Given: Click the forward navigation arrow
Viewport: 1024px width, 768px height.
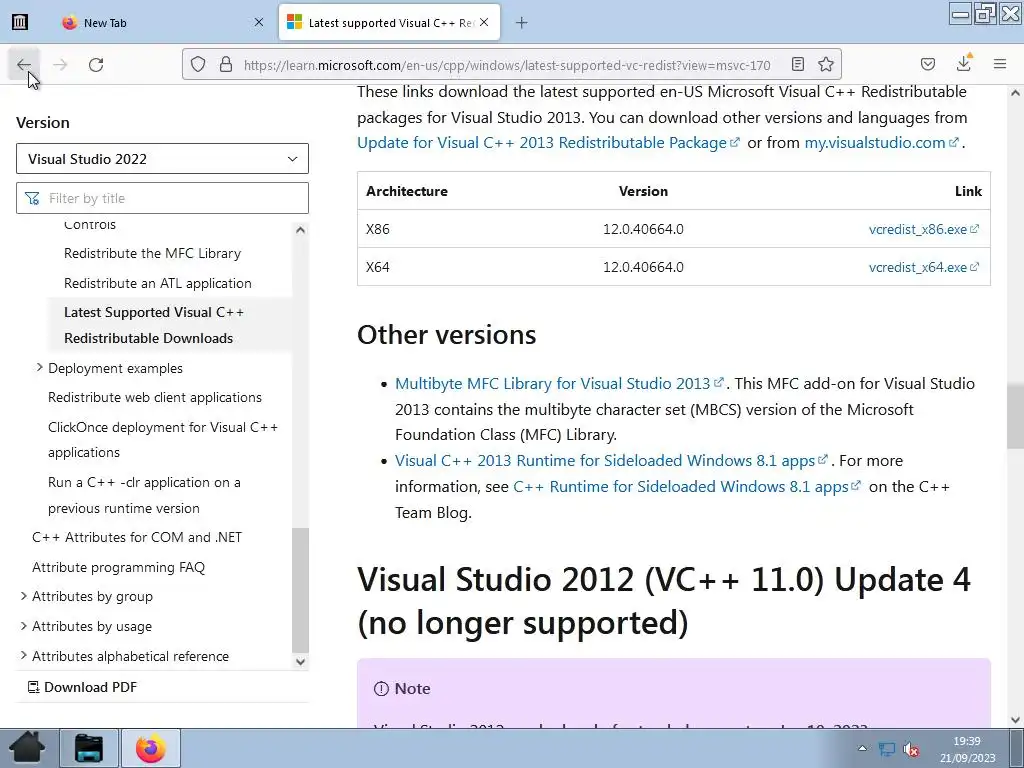Looking at the screenshot, I should click(x=60, y=65).
